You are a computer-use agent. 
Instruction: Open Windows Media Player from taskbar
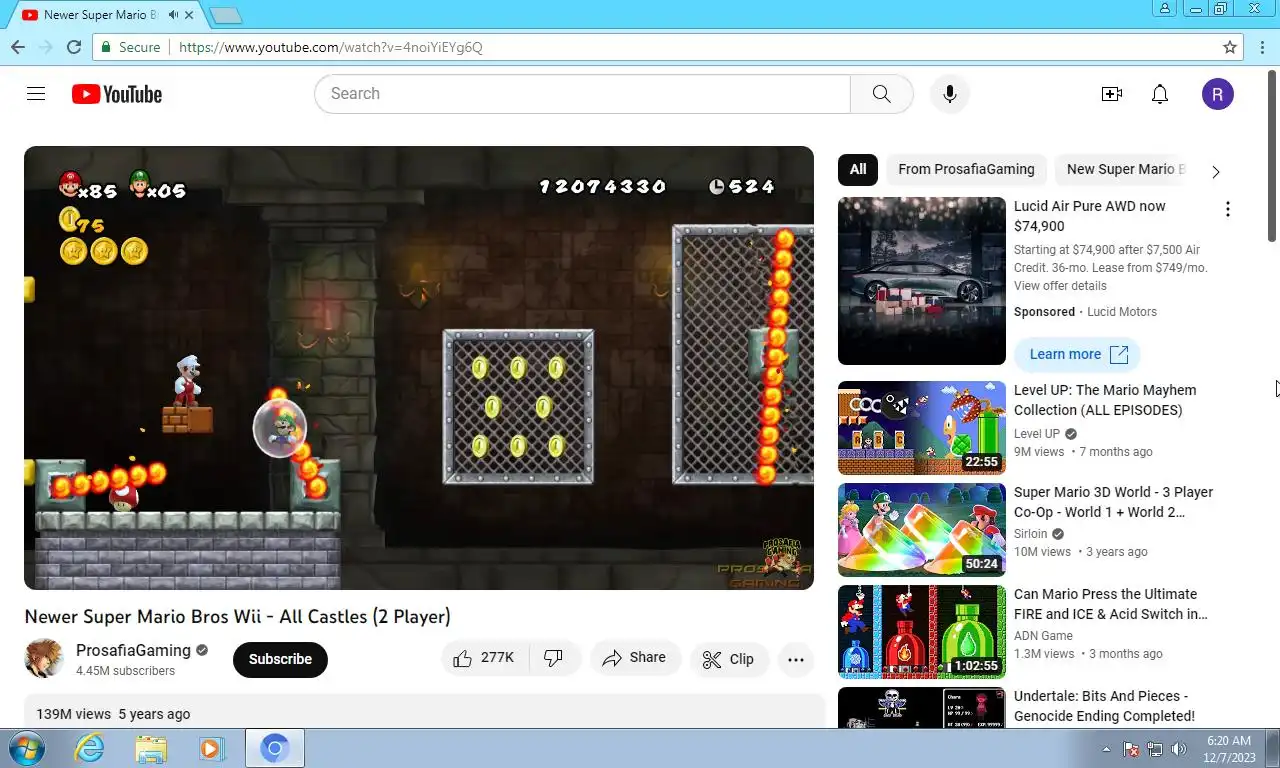211,748
